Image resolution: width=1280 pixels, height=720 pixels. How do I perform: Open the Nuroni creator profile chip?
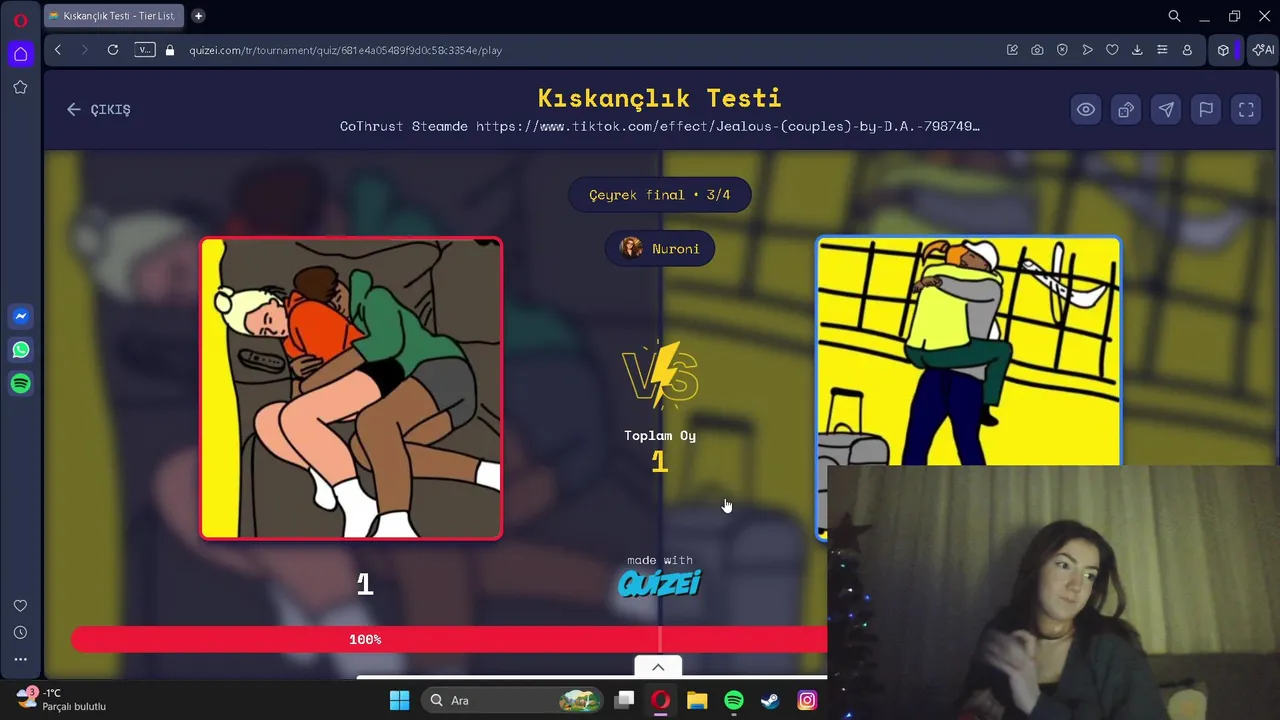pyautogui.click(x=660, y=249)
